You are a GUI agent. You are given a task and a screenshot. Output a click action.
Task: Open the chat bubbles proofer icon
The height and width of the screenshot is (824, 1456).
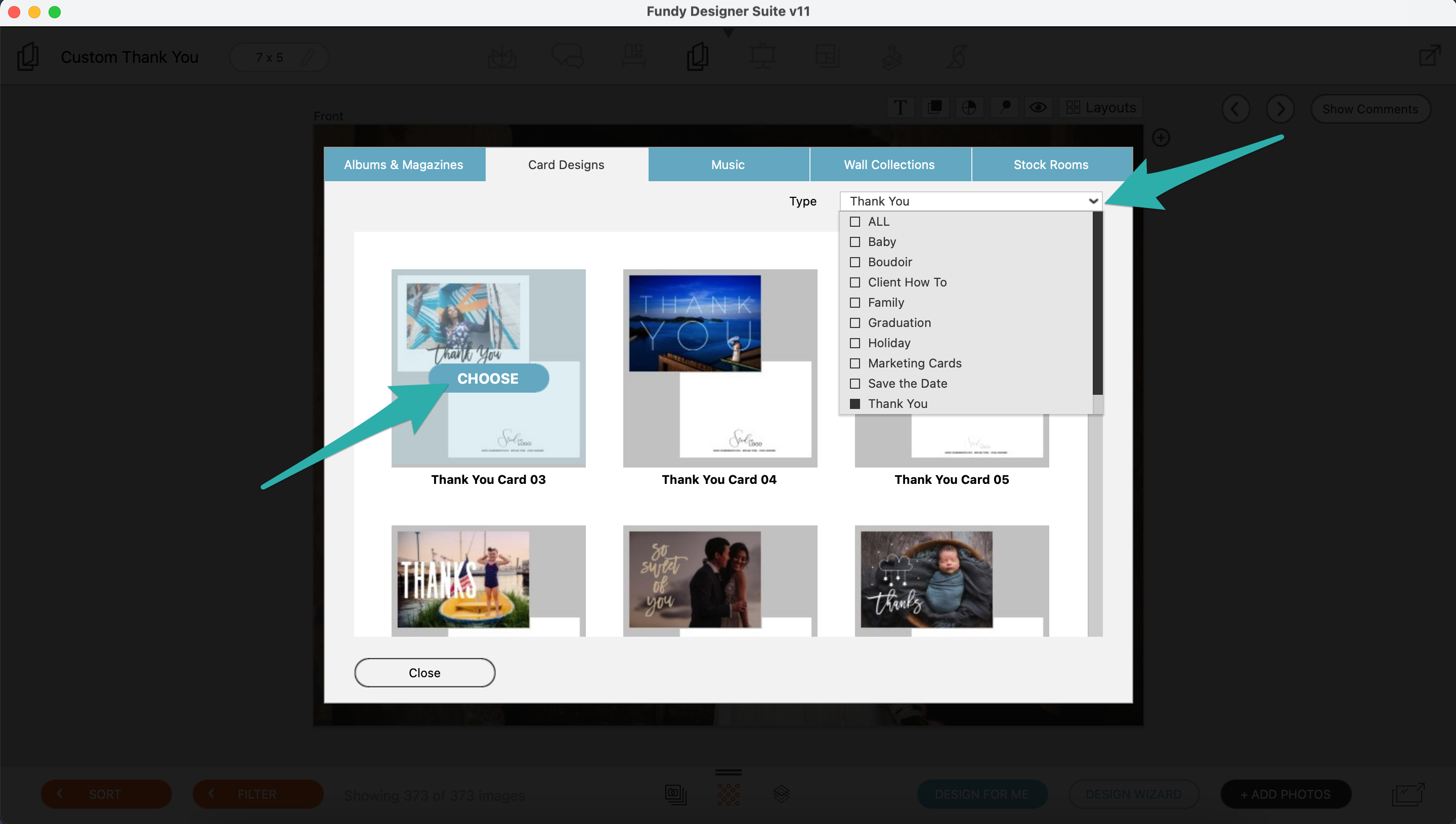[x=567, y=57]
